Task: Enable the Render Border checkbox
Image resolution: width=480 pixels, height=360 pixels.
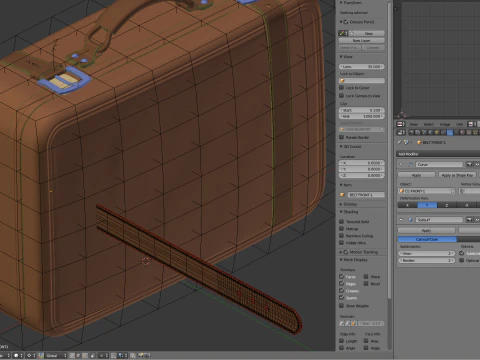Action: tap(341, 137)
